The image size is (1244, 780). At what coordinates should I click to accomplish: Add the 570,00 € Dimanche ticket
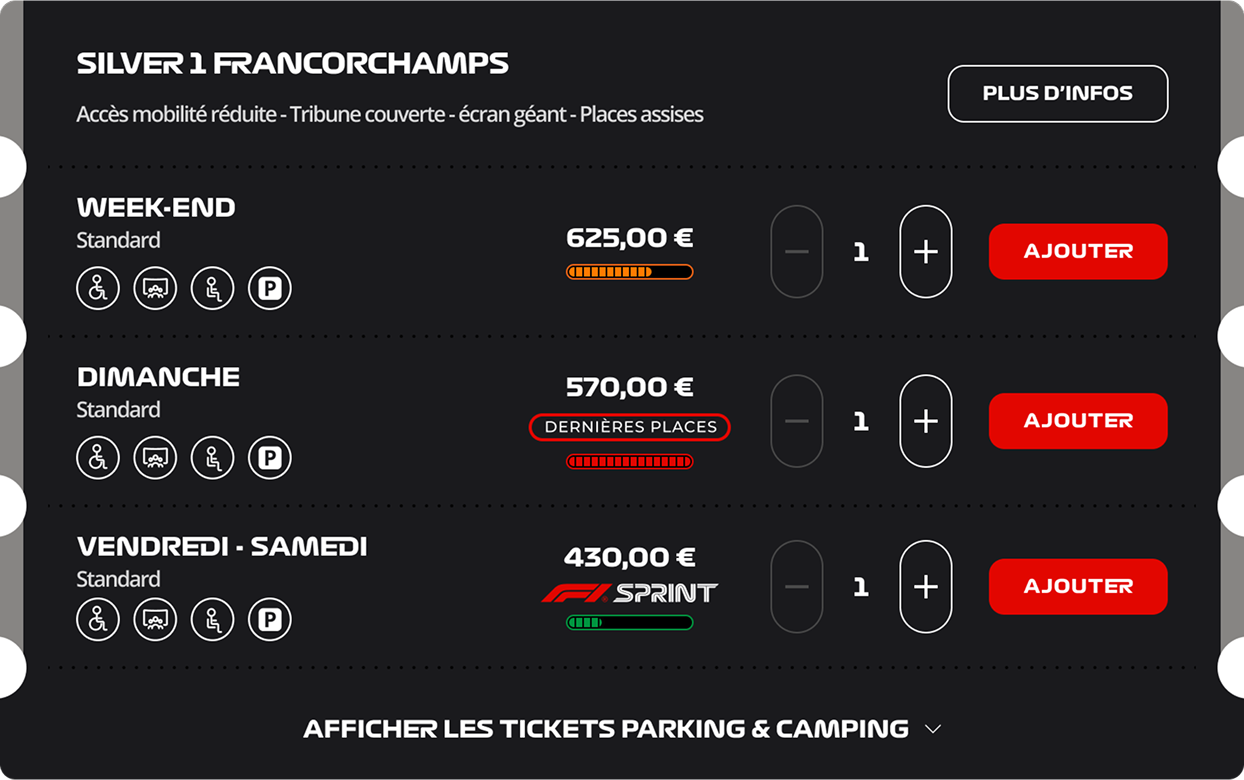(x=1078, y=421)
